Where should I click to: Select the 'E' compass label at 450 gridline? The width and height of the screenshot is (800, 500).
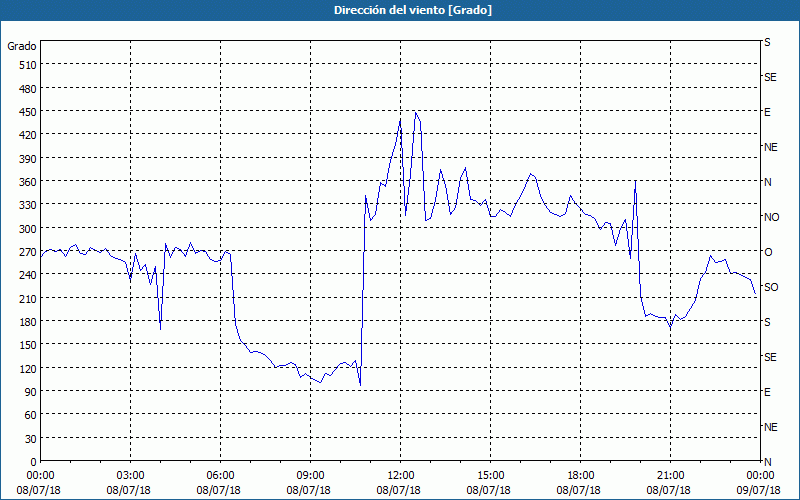point(767,112)
